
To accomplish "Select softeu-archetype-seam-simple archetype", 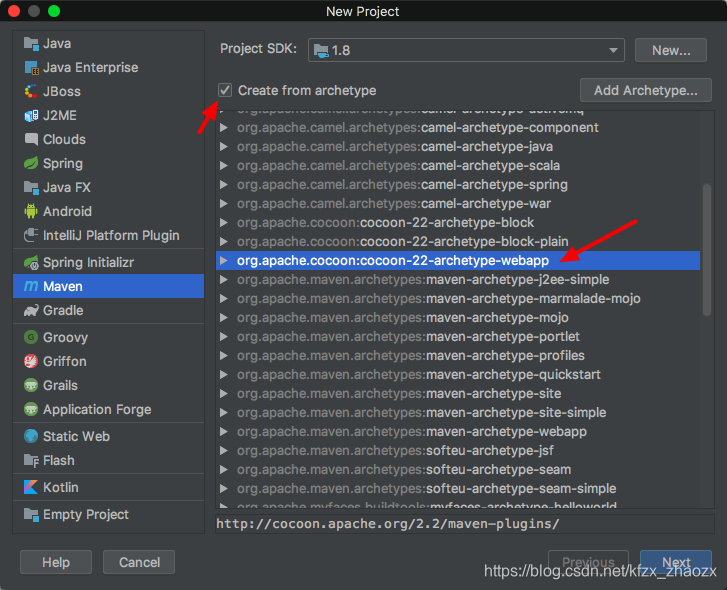I will pos(458,488).
